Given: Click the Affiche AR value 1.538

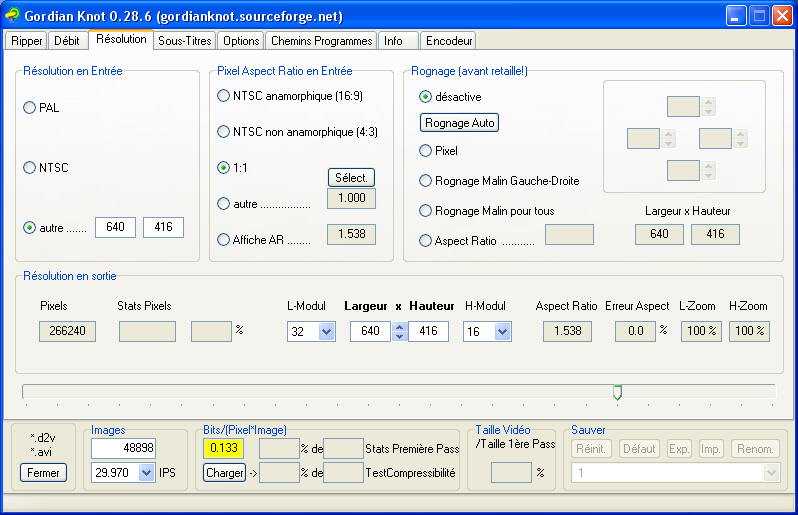Looking at the screenshot, I should tap(352, 234).
